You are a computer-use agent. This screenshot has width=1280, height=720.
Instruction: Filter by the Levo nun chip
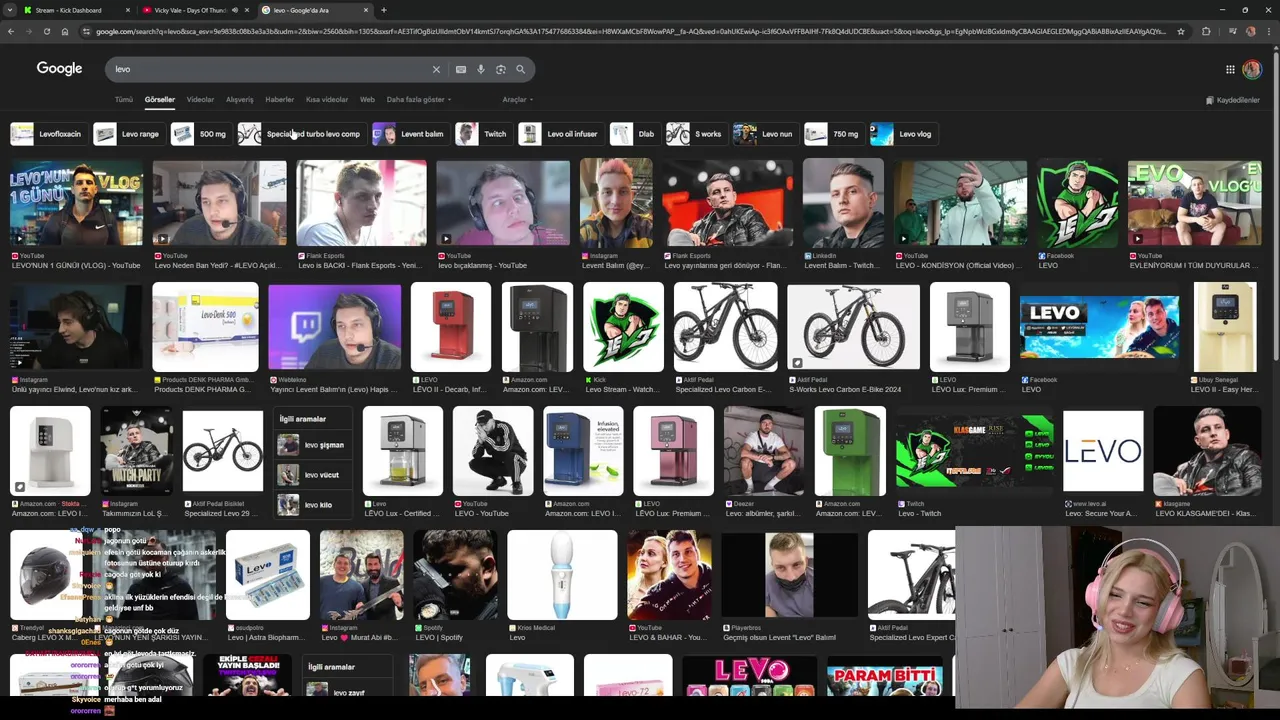[x=764, y=134]
